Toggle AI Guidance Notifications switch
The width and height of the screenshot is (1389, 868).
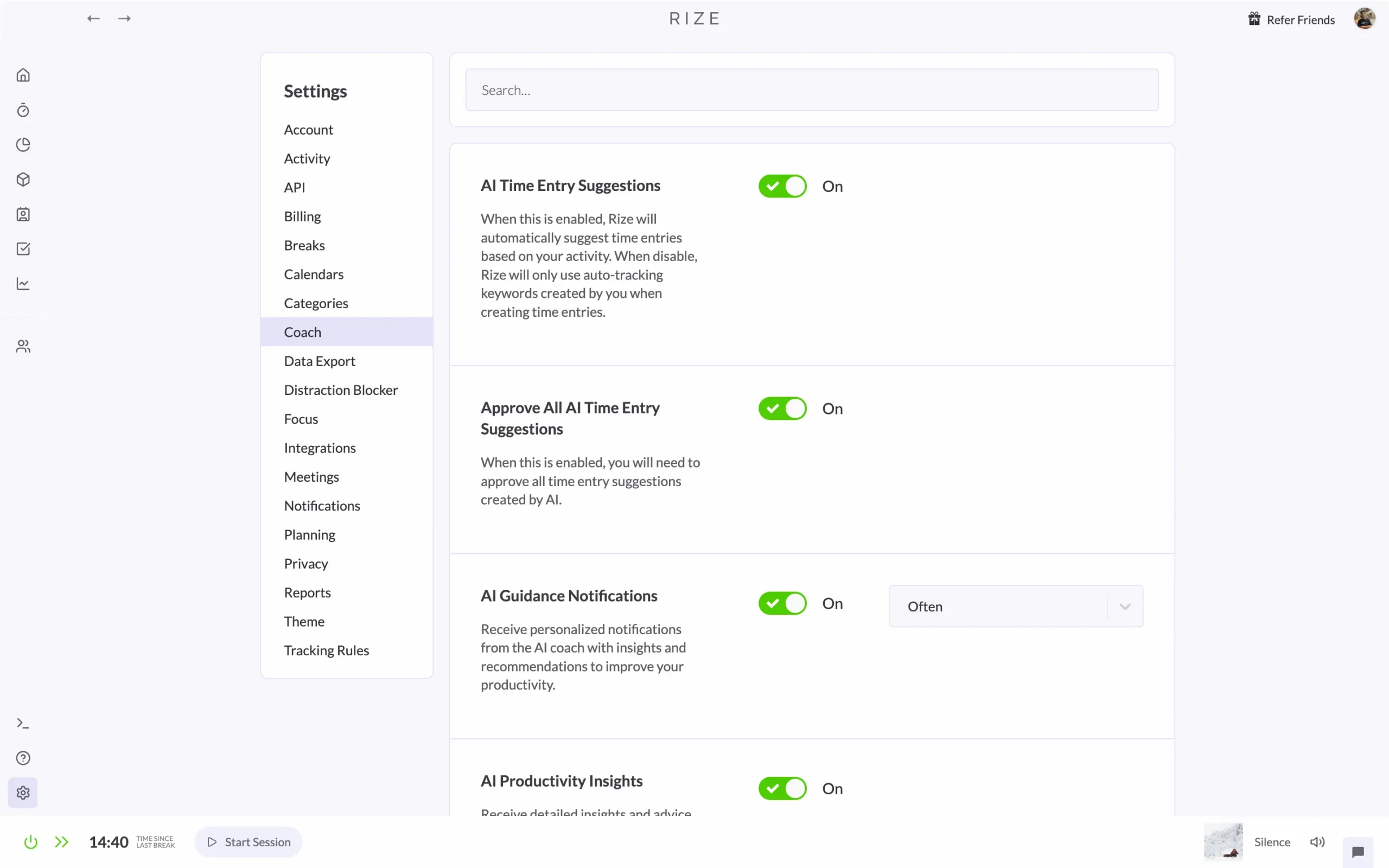[x=782, y=603]
